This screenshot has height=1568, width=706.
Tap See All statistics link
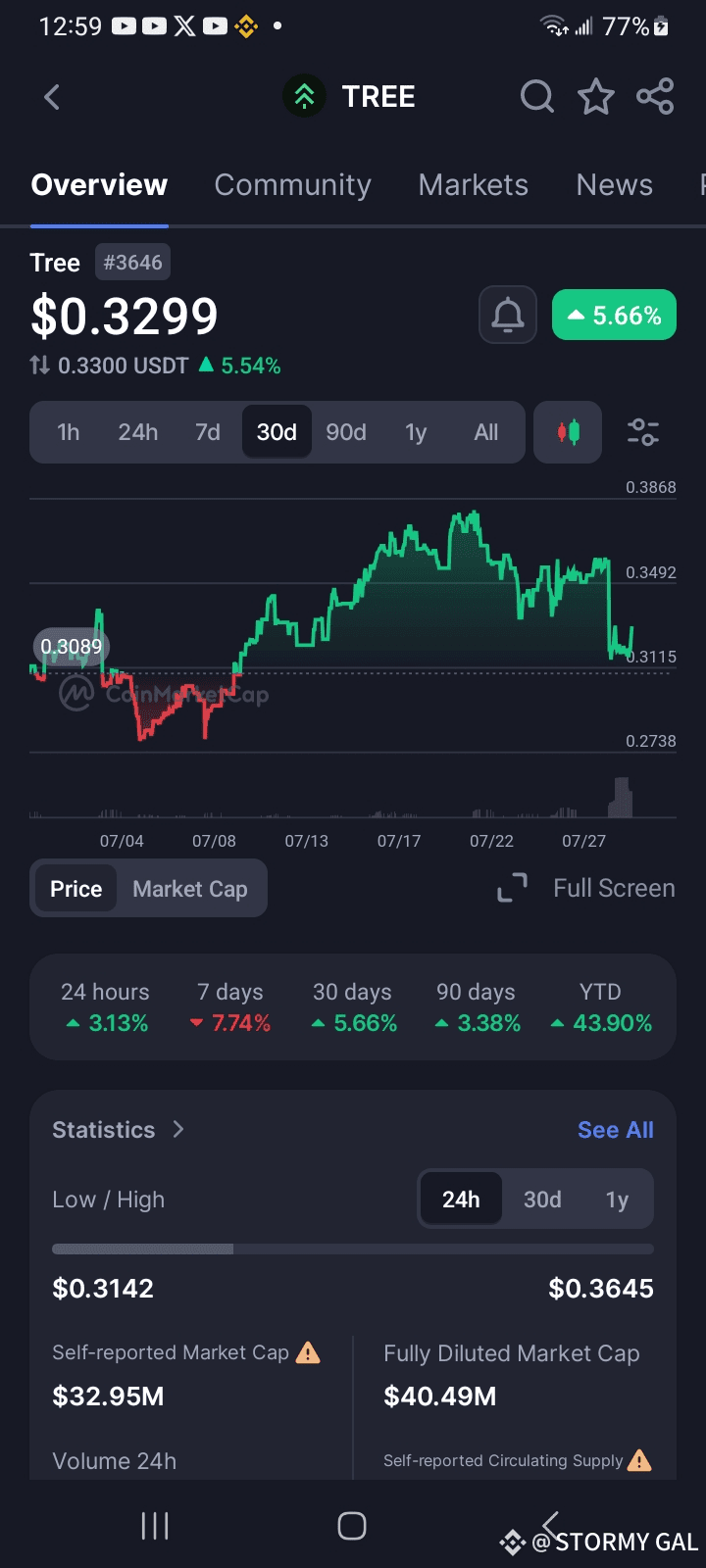[615, 1130]
